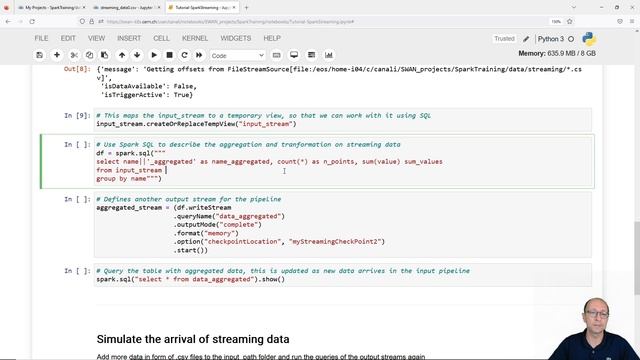Screen dimensions: 640x360
Task: Click the Memory usage readout
Action: (x=557, y=53)
